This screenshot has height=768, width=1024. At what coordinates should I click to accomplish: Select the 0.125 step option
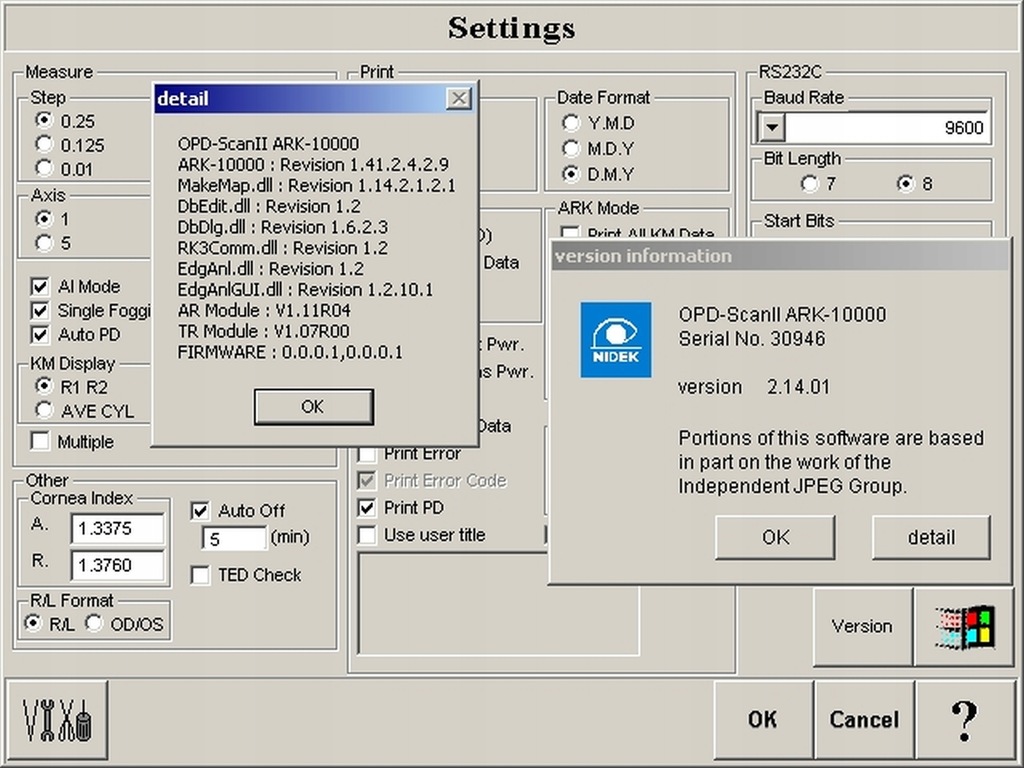tap(44, 144)
